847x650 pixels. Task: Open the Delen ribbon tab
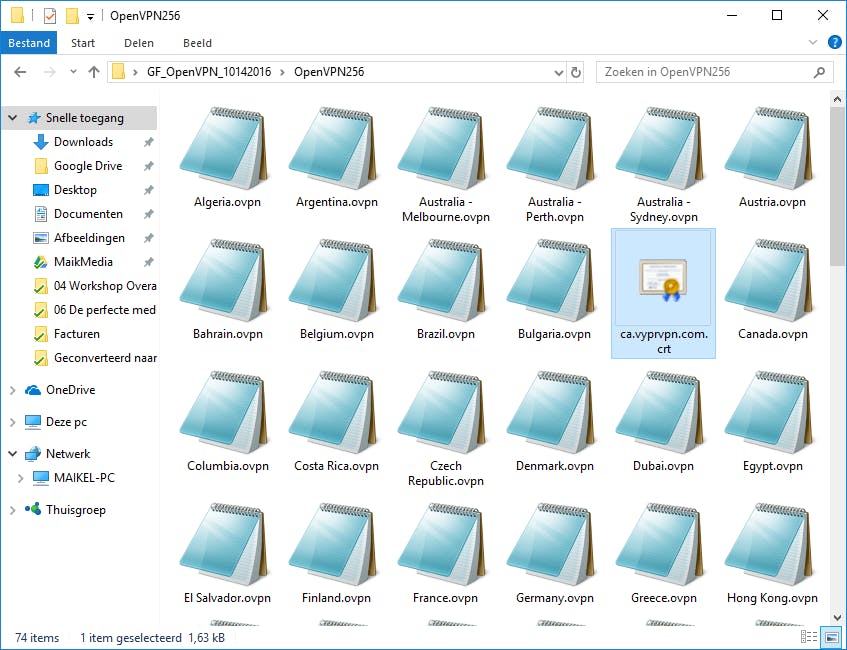(139, 43)
